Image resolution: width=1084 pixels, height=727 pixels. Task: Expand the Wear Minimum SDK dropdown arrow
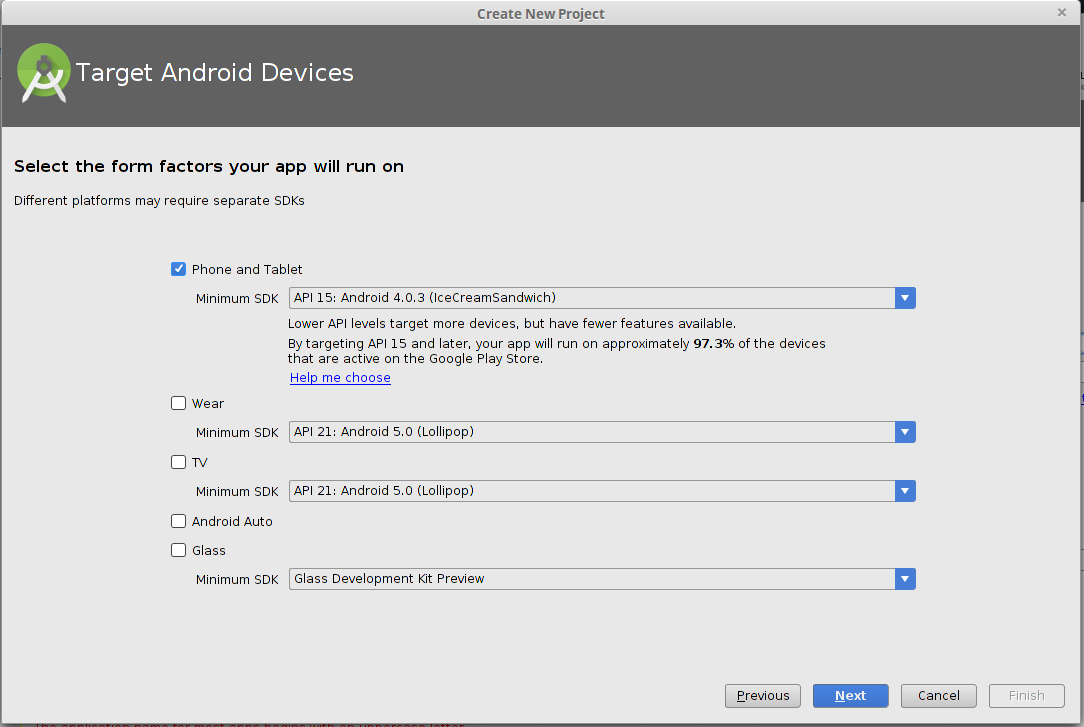[x=905, y=432]
